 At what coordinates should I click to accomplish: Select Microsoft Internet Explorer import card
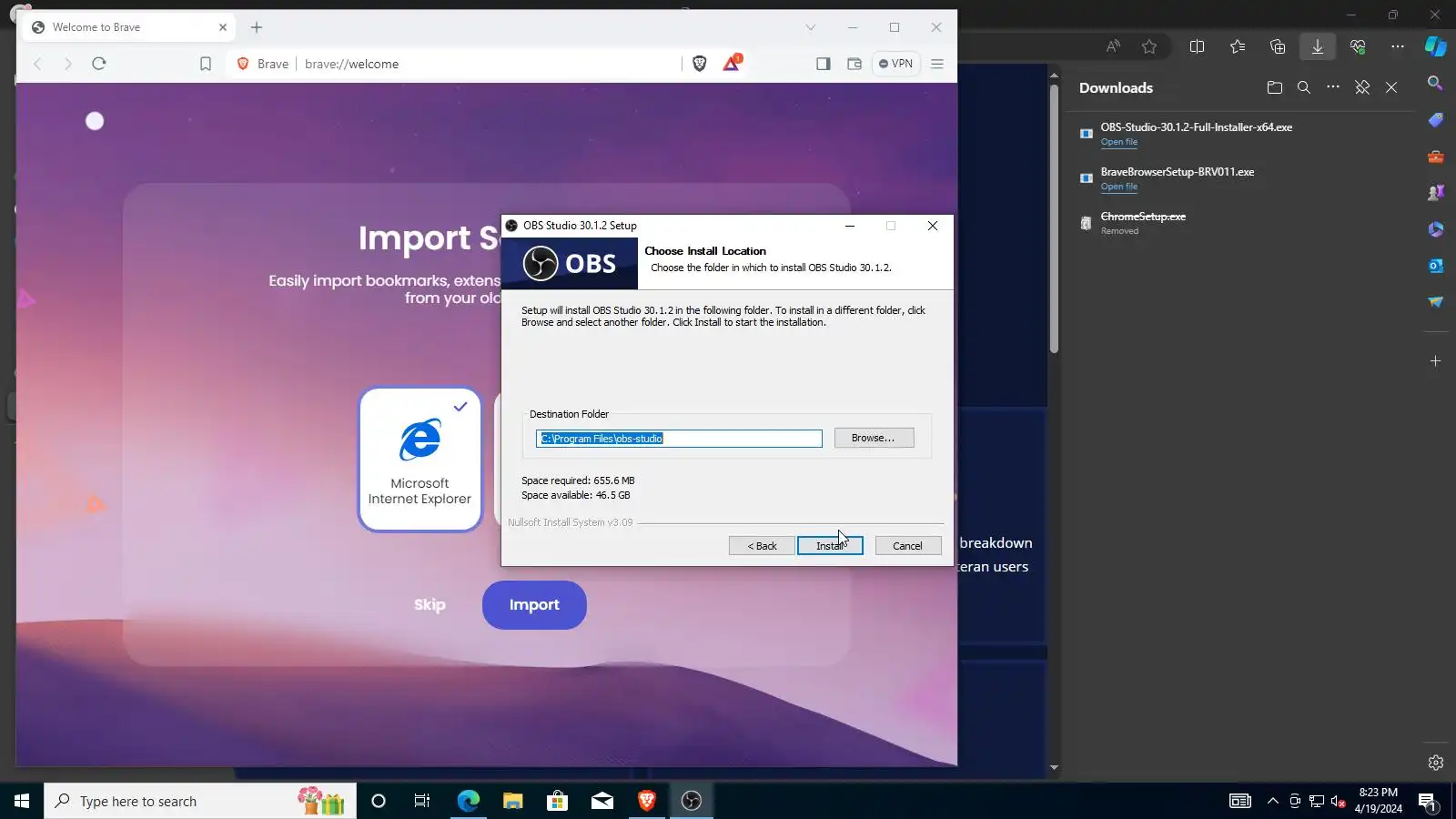coord(420,459)
